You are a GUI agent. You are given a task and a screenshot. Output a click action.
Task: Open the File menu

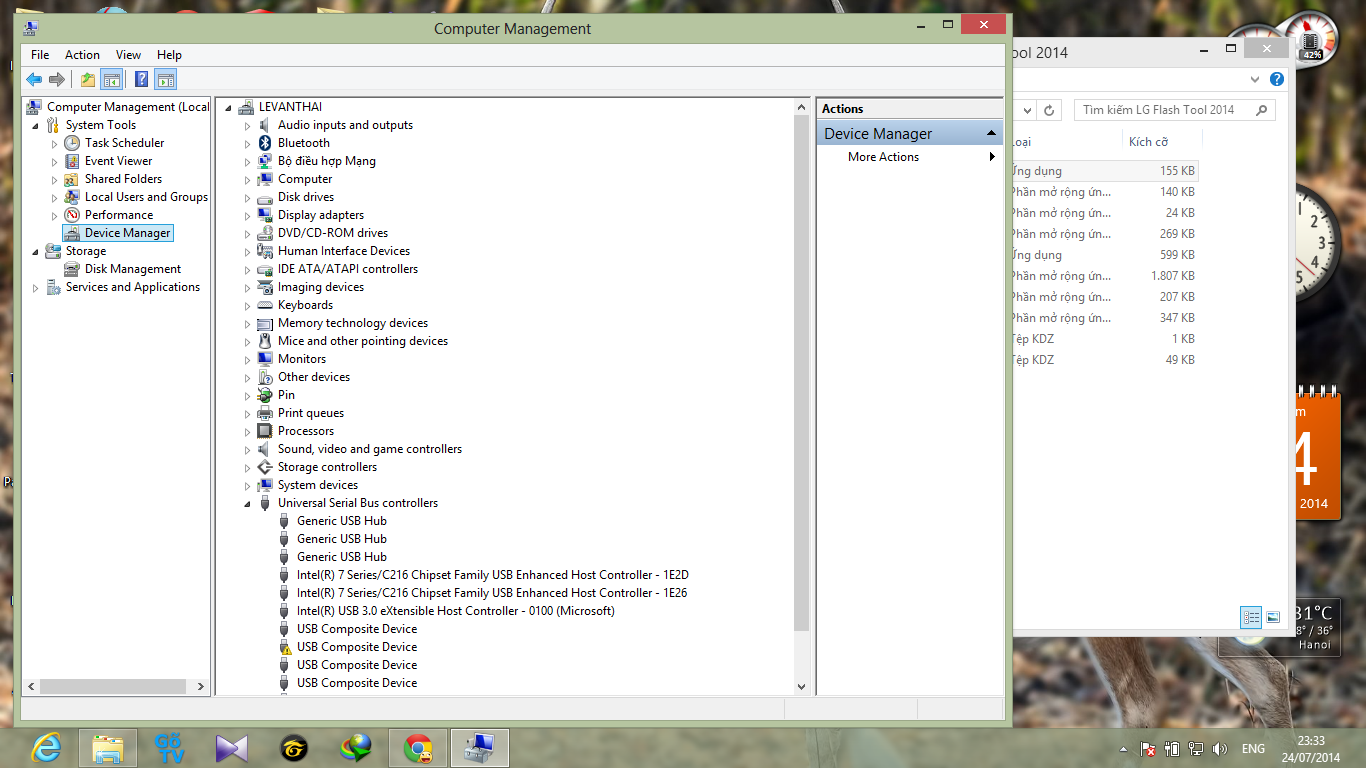pos(40,55)
